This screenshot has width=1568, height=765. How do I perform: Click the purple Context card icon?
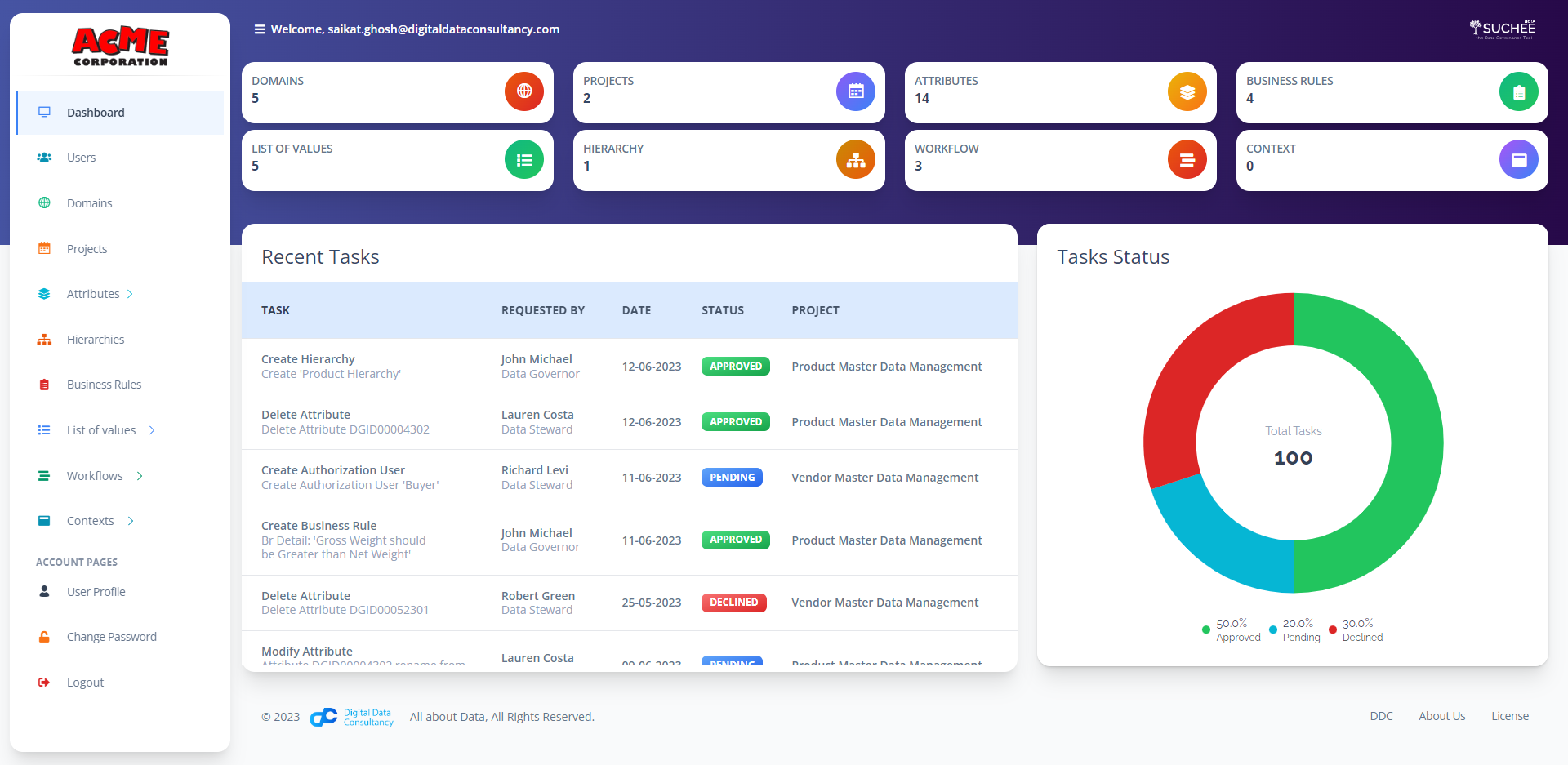pos(1518,159)
